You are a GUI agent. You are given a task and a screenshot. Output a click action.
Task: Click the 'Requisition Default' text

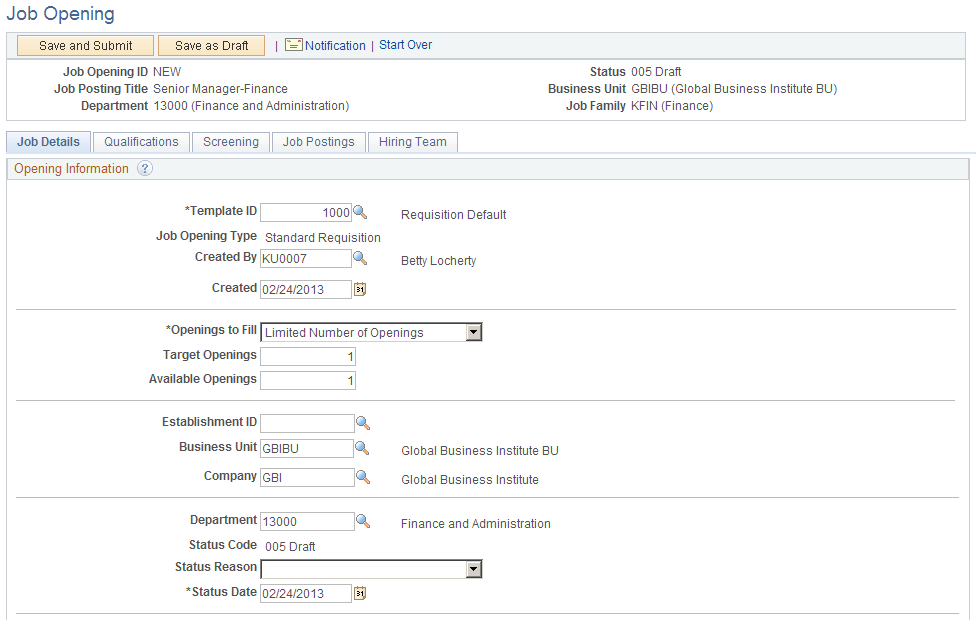pyautogui.click(x=453, y=215)
